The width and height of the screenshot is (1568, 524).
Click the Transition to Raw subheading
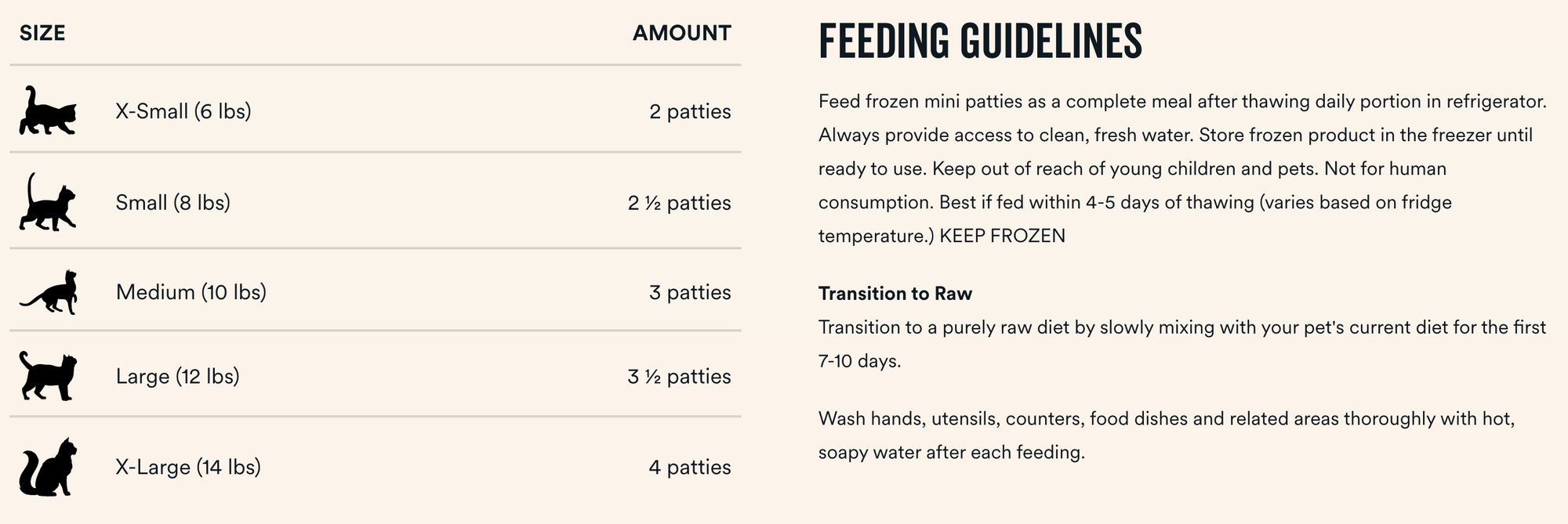pos(895,294)
